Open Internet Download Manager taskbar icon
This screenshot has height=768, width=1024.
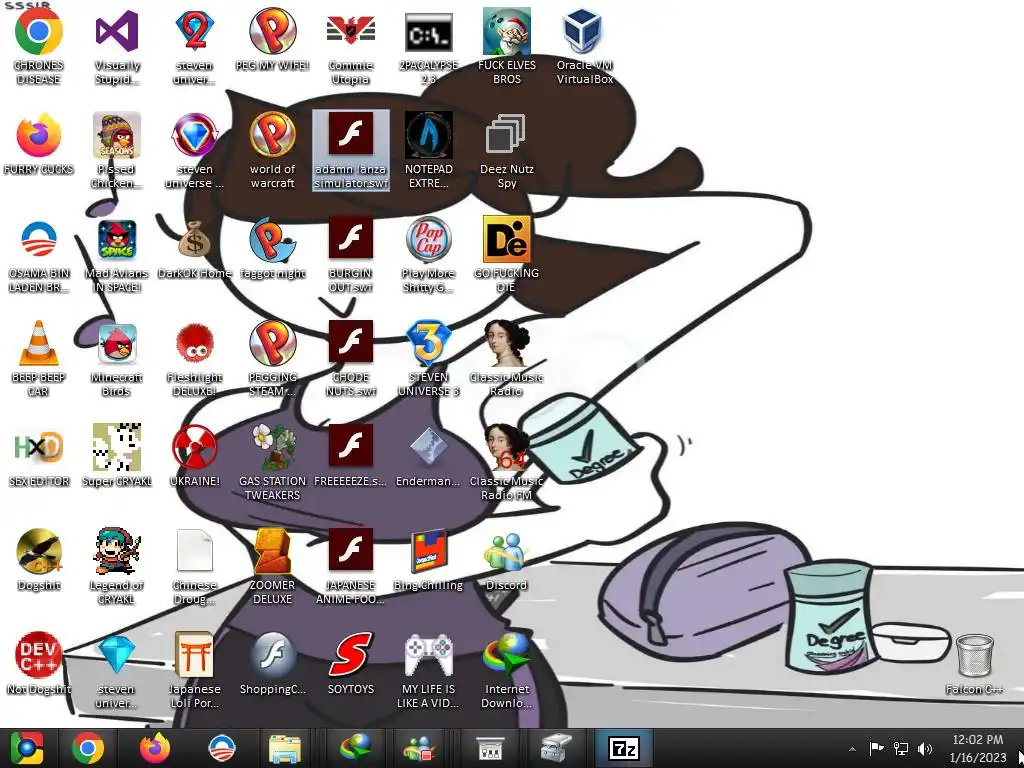(x=355, y=748)
